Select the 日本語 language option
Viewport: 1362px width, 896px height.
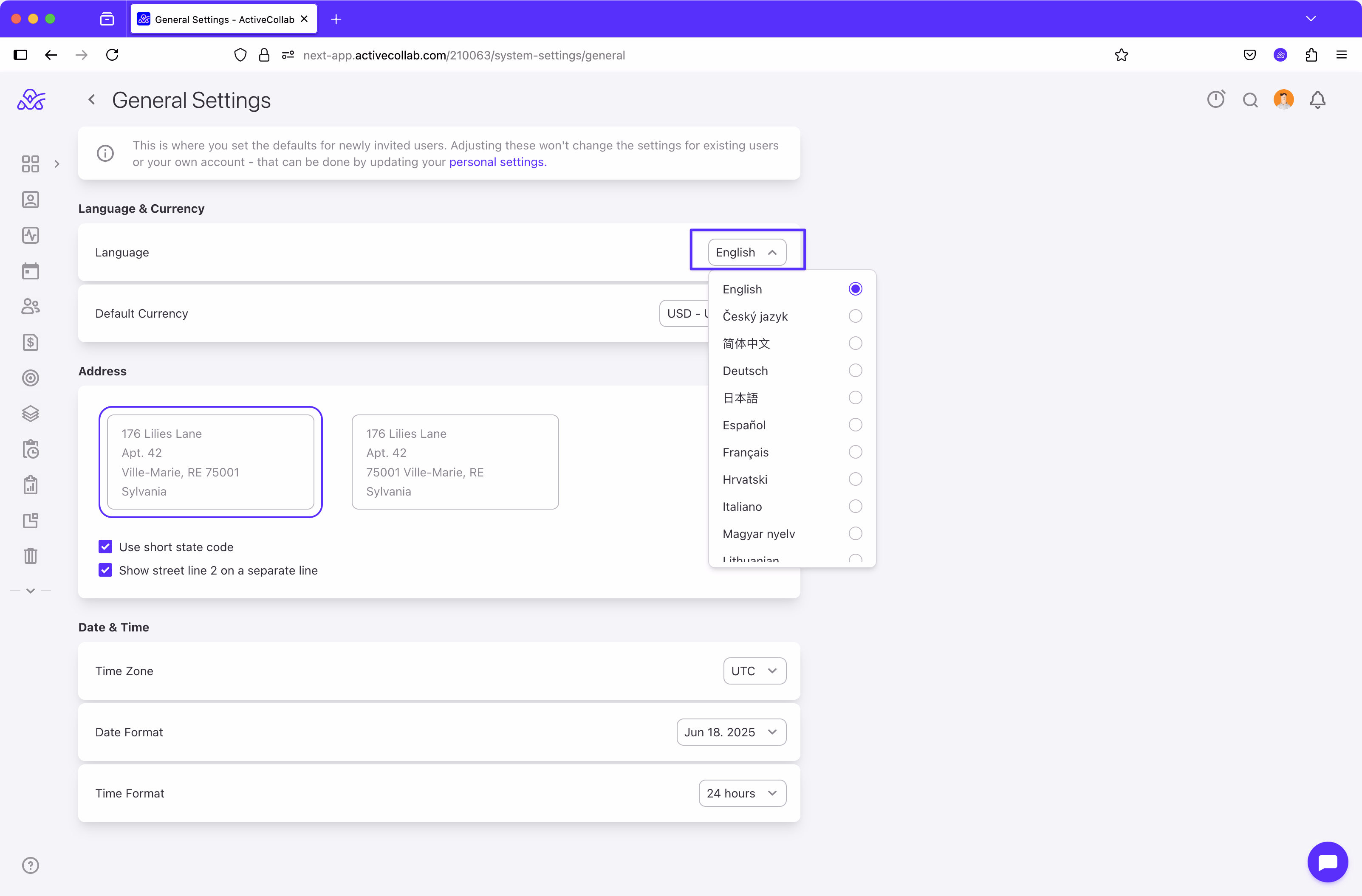point(792,397)
